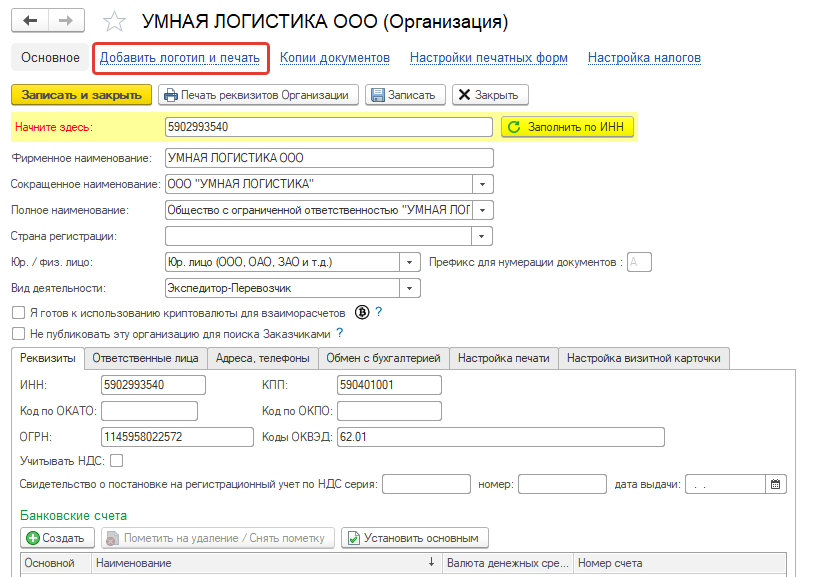Open Добавить логотип и печать link
Image resolution: width=815 pixels, height=577 pixels.
click(180, 58)
